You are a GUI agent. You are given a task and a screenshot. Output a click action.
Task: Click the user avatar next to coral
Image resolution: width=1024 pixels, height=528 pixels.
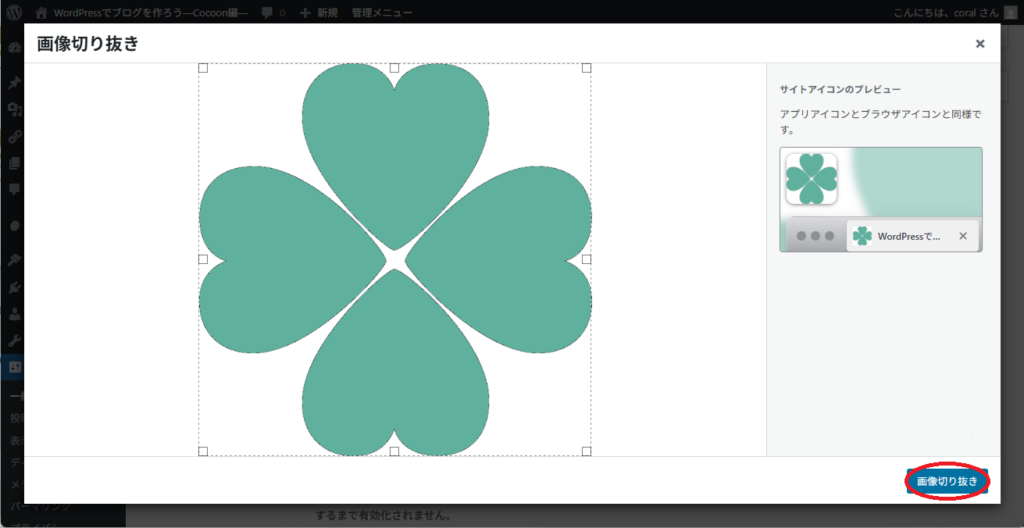1012,15
